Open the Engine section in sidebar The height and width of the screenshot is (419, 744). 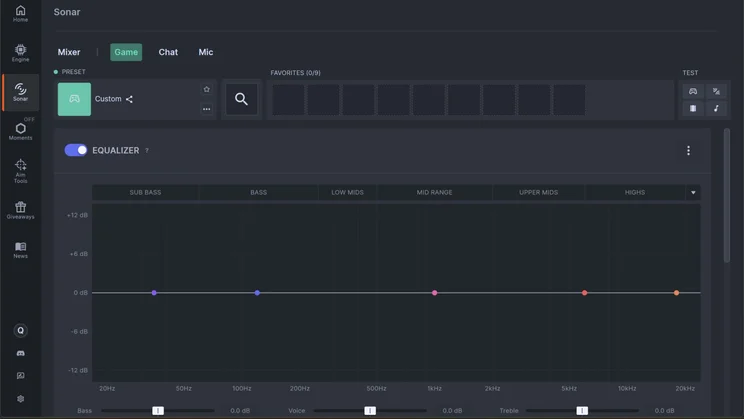20,53
